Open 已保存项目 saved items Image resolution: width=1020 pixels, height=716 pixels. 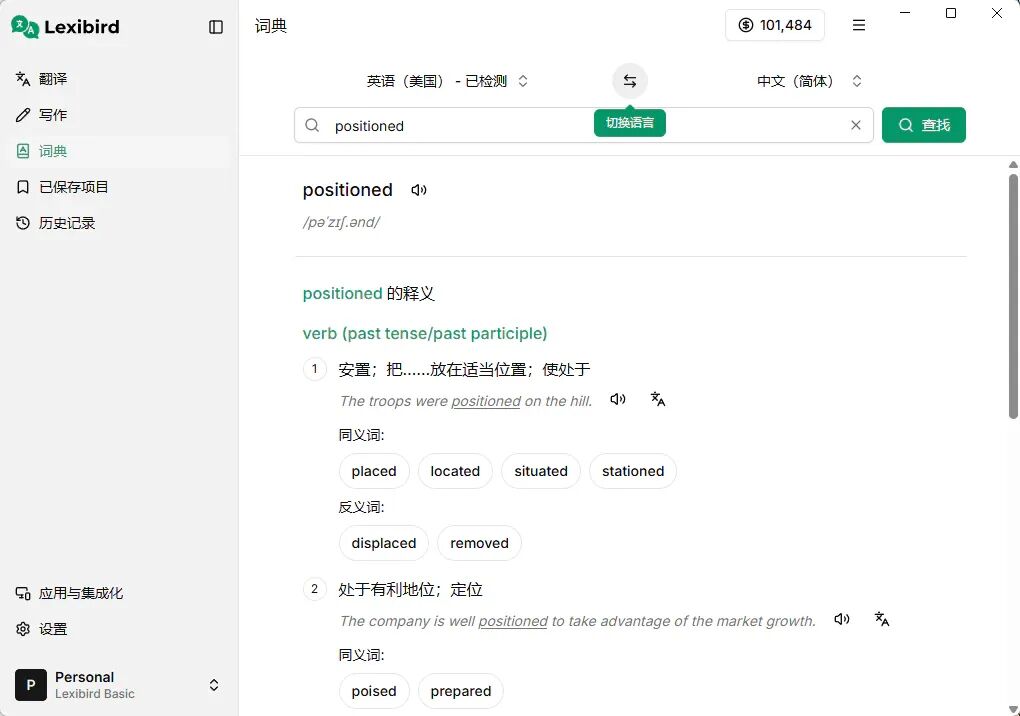click(119, 187)
